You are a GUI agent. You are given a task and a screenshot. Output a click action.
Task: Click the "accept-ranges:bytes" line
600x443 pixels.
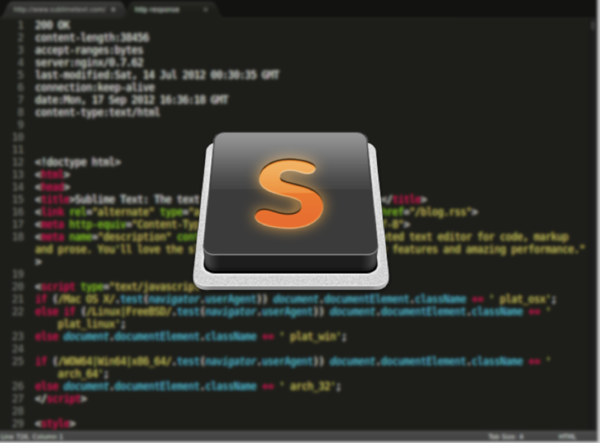click(x=89, y=50)
